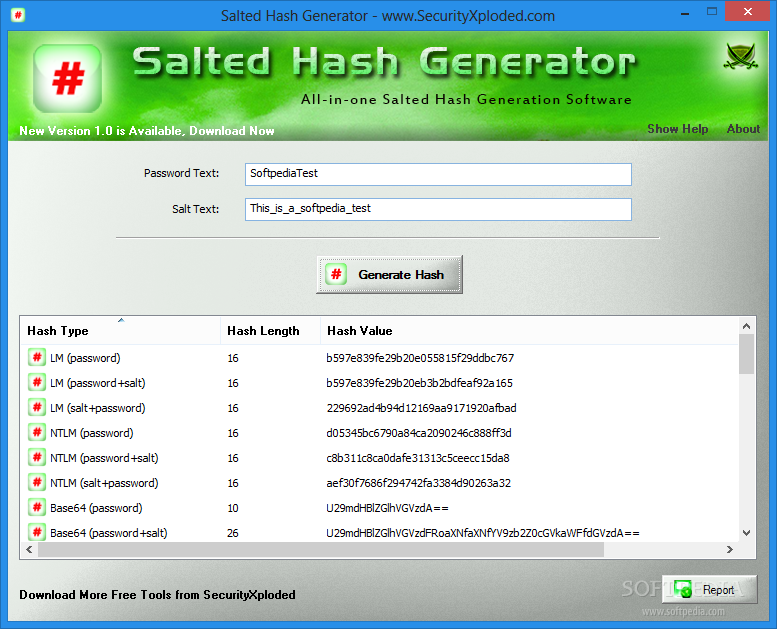
Task: Click the hash icon next to Base64 (password+salt)
Action: 37,532
